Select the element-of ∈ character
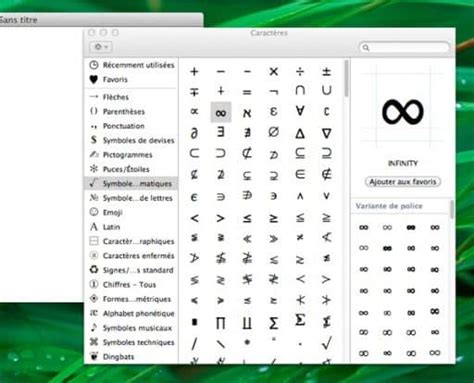Image resolution: width=474 pixels, height=383 pixels. 300,174
